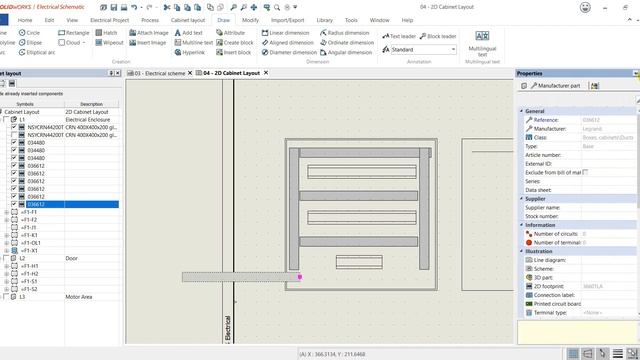Image resolution: width=640 pixels, height=360 pixels.
Task: Add an Aligned dimension
Action: (x=288, y=42)
